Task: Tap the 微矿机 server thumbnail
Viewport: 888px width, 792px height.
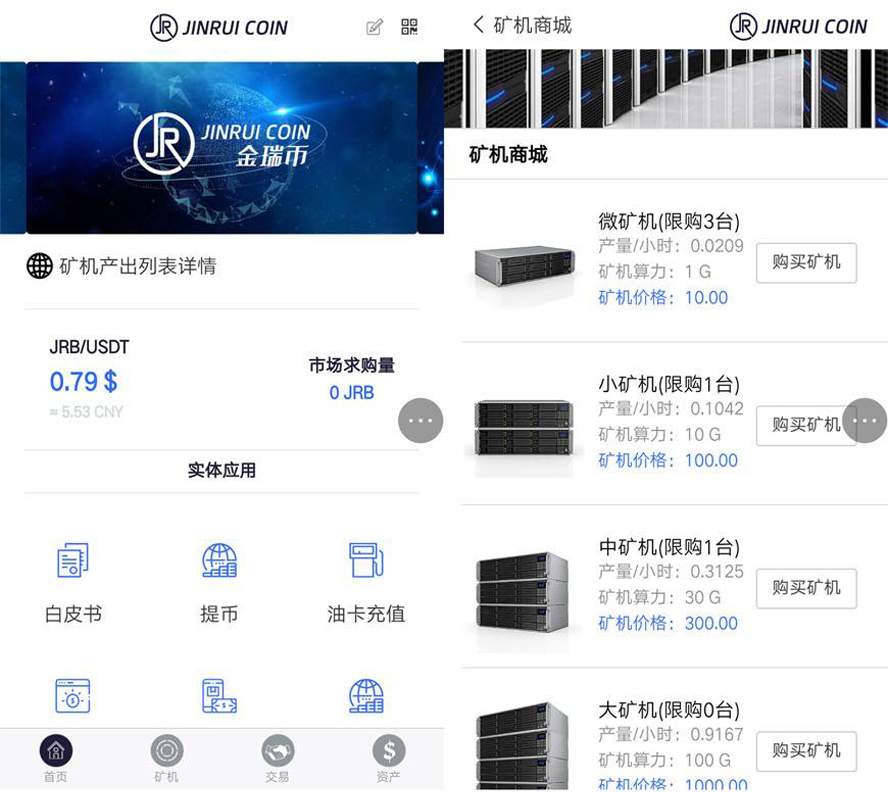Action: [x=524, y=265]
